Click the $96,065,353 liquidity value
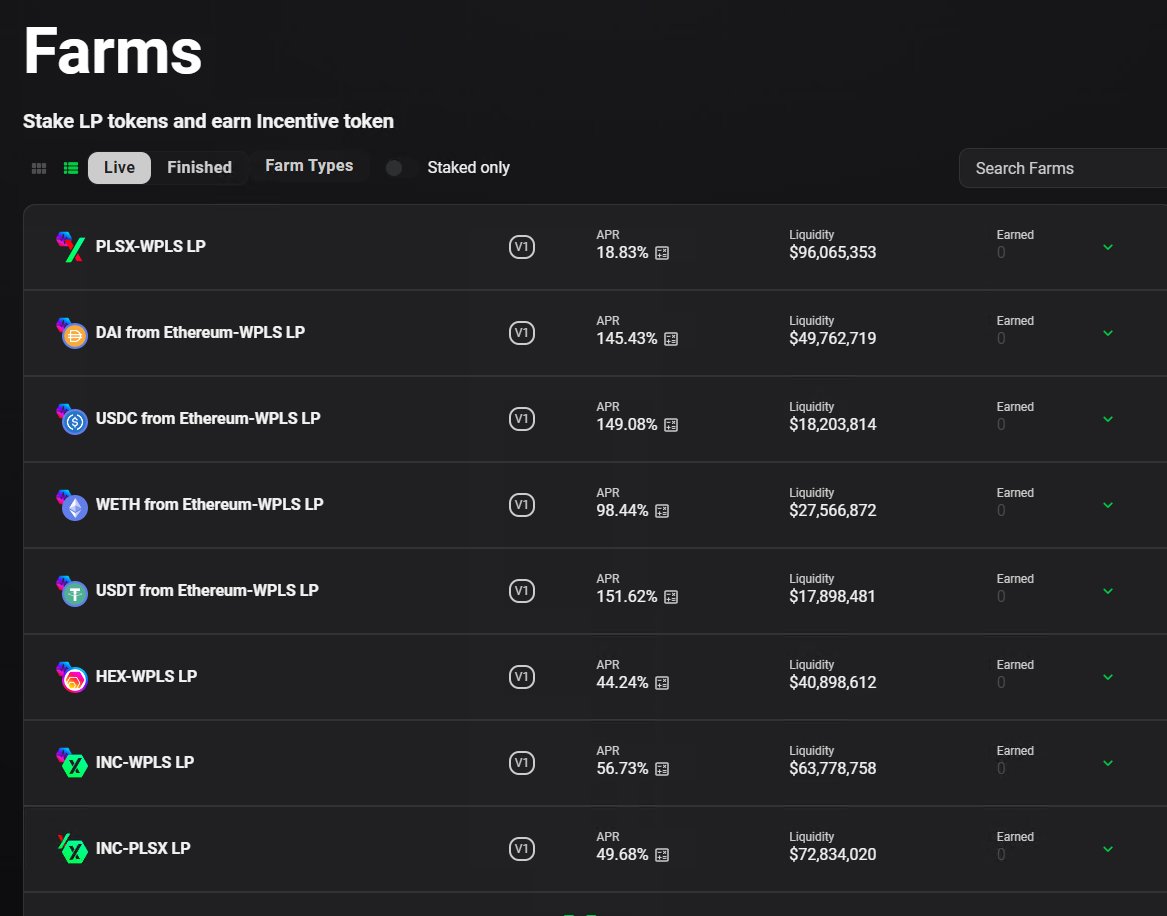The width and height of the screenshot is (1167, 916). coord(833,253)
